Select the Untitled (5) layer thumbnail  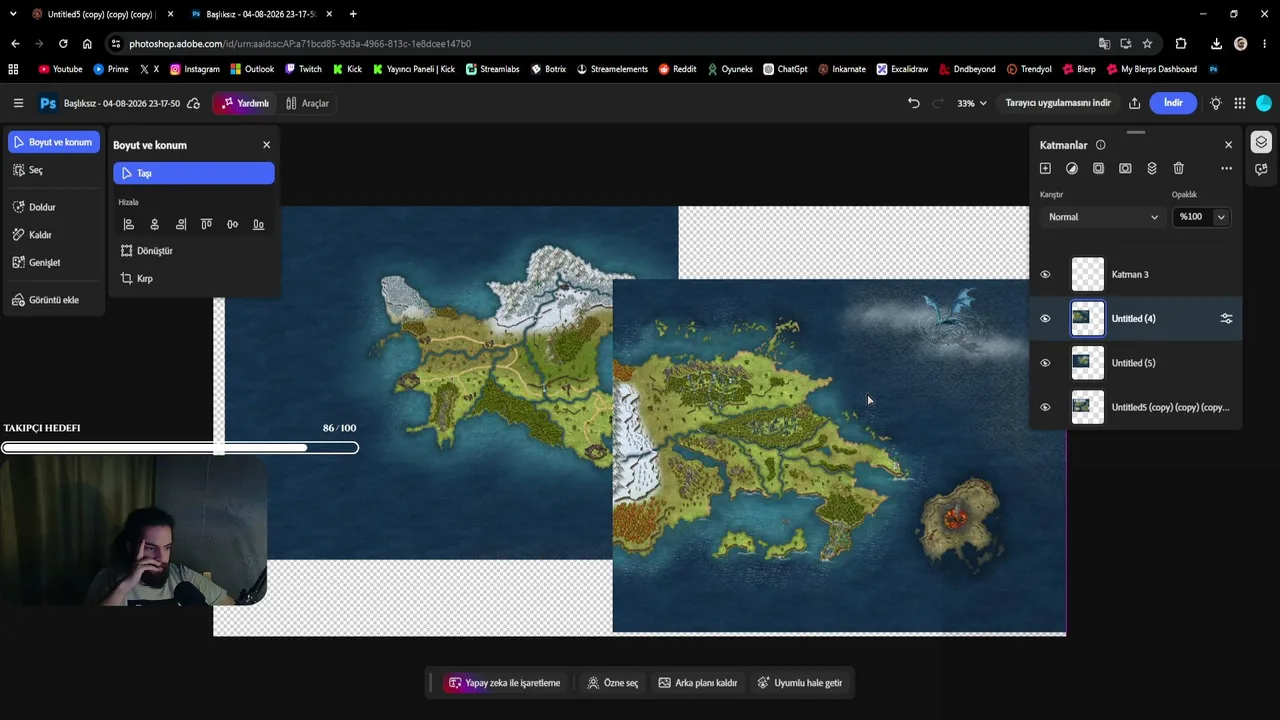pos(1088,363)
